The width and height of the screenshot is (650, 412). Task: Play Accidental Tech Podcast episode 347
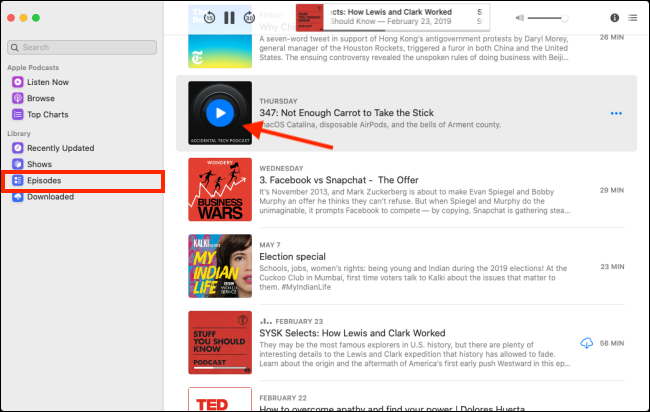pos(220,113)
